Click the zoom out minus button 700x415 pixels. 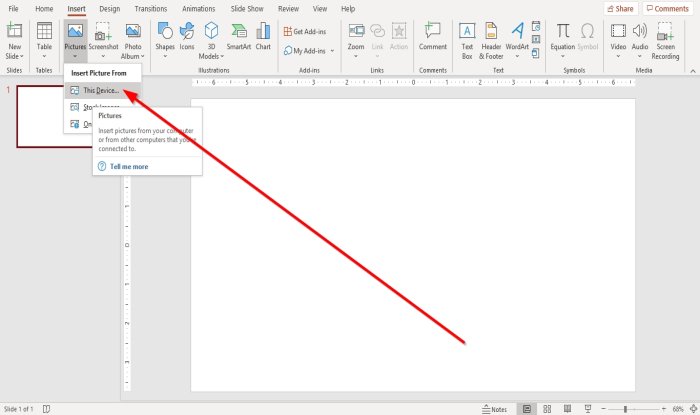[x=604, y=409]
